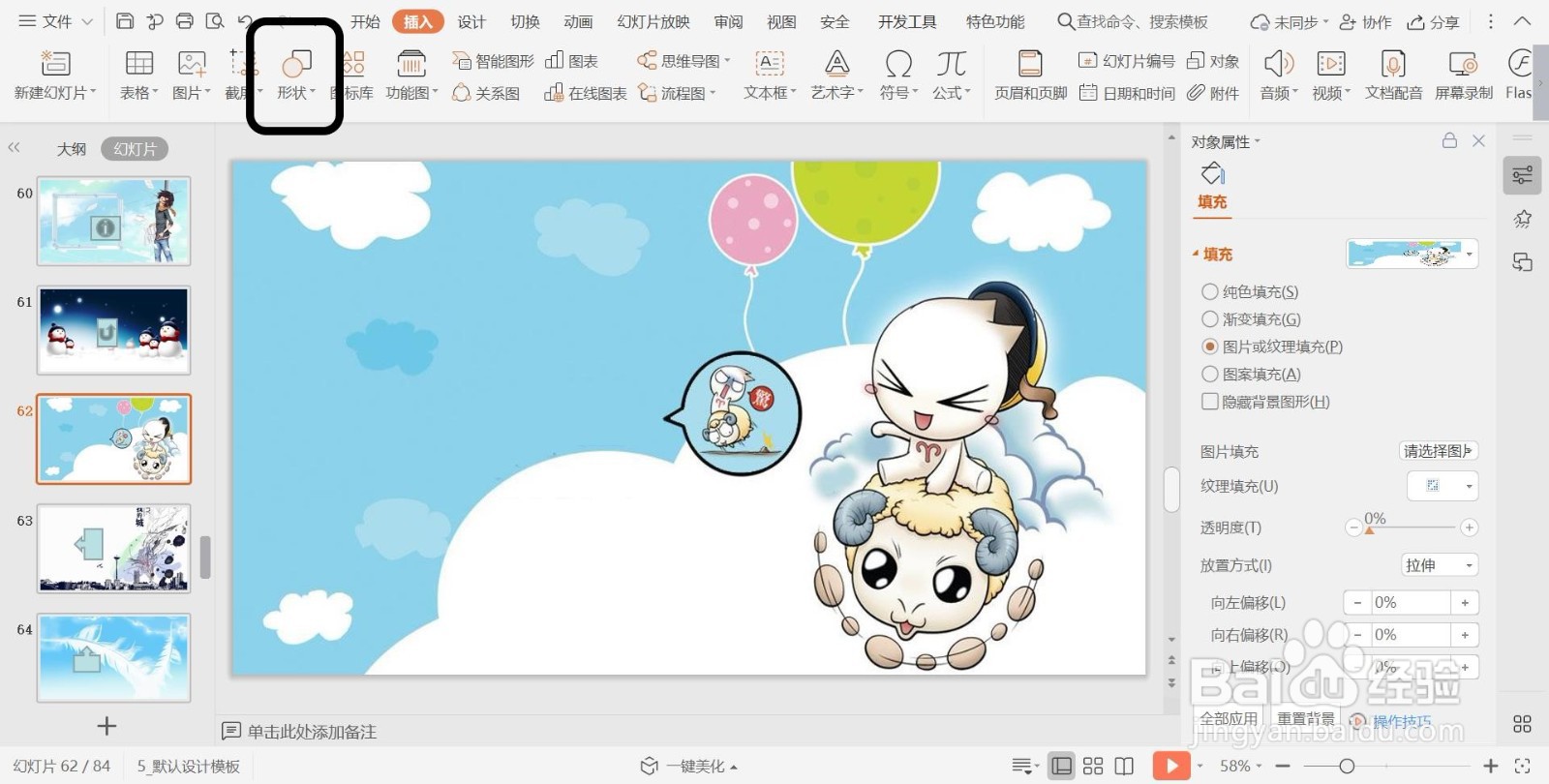Start slideshow with the play button

pyautogui.click(x=1171, y=766)
